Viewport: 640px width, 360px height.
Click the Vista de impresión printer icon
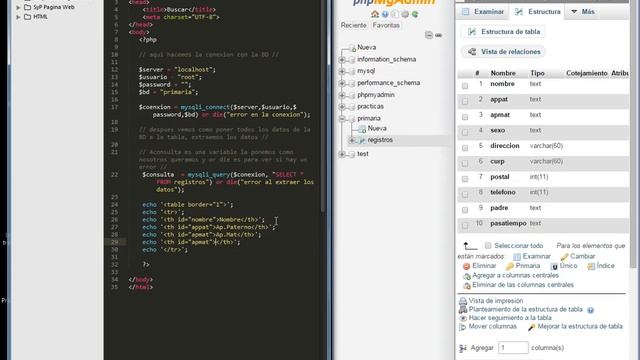(463, 301)
